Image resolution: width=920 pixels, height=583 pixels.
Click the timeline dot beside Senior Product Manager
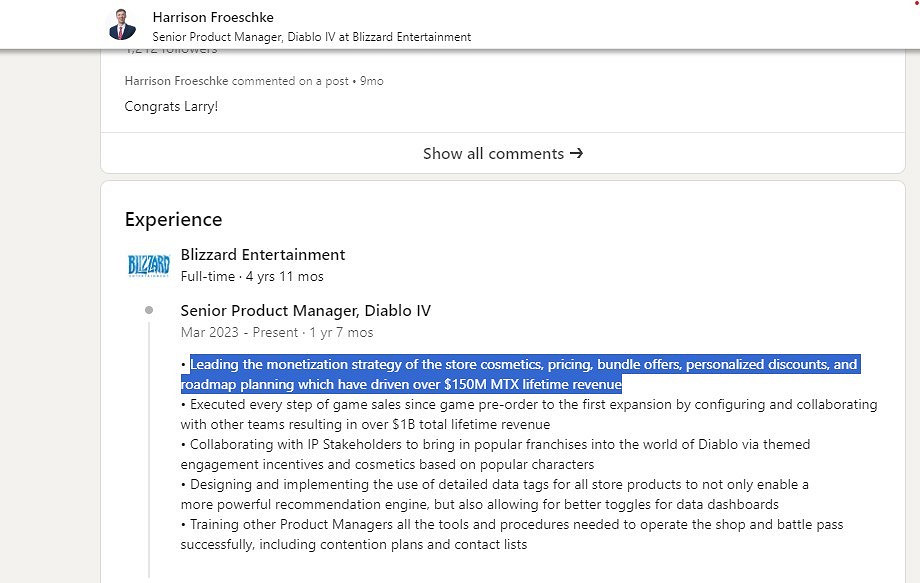(x=149, y=310)
